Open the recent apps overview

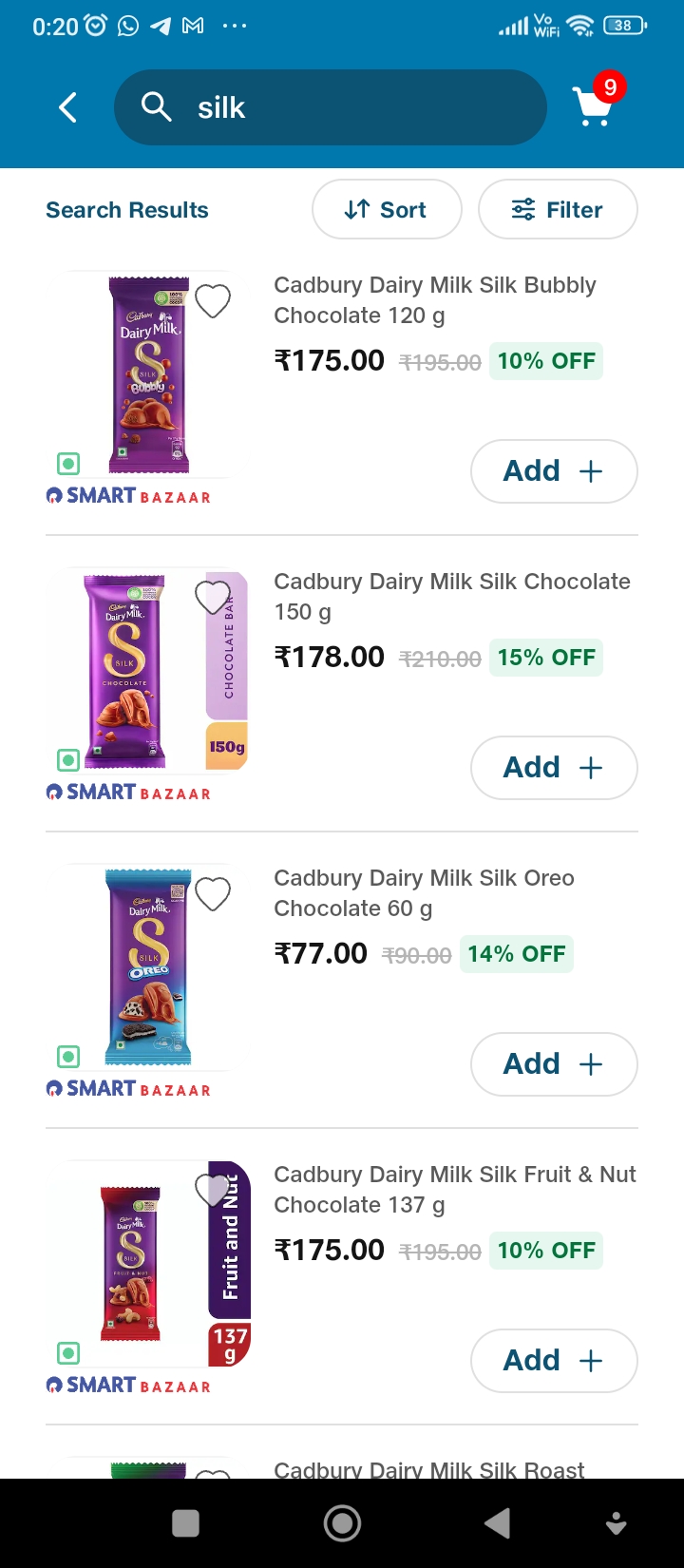click(185, 1522)
